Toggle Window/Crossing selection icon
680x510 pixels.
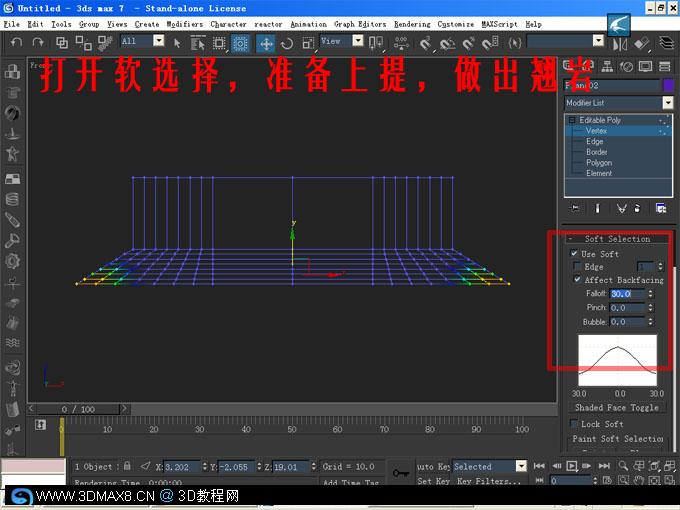240,43
